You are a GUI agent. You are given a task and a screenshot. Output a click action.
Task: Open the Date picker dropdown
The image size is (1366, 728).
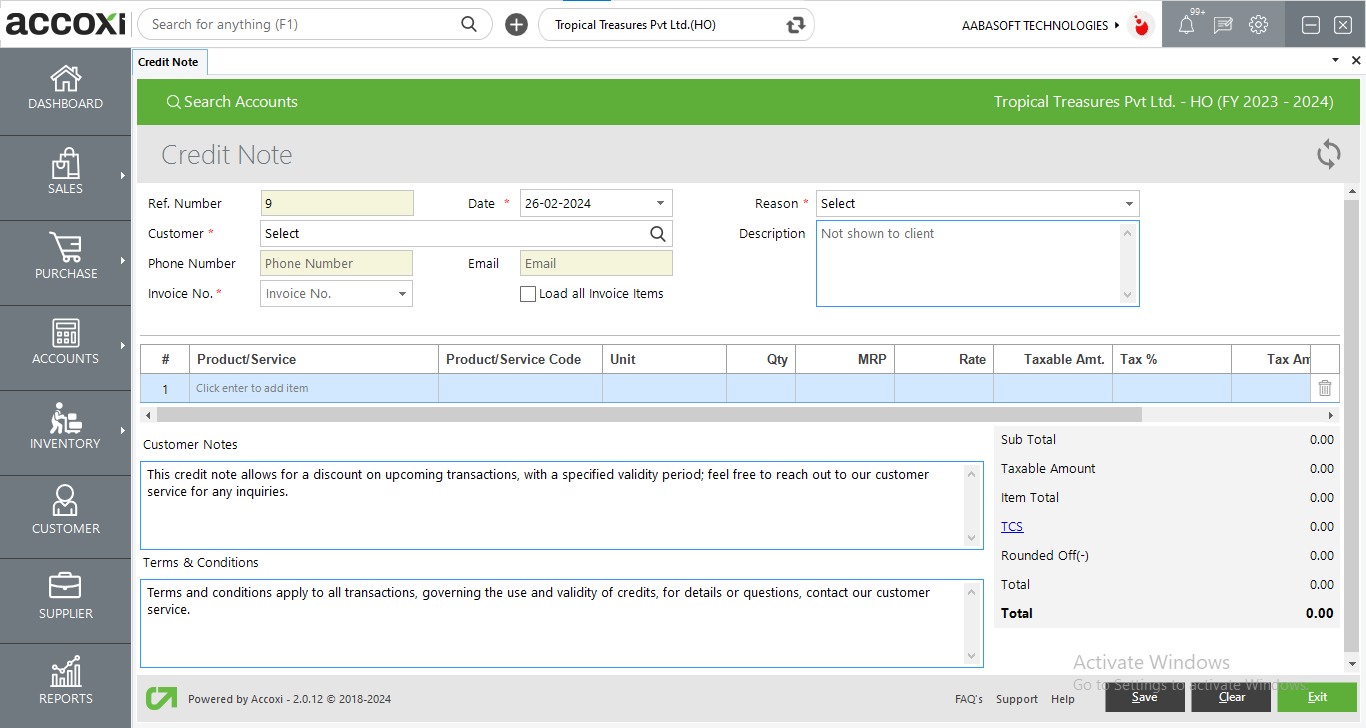pyautogui.click(x=660, y=204)
